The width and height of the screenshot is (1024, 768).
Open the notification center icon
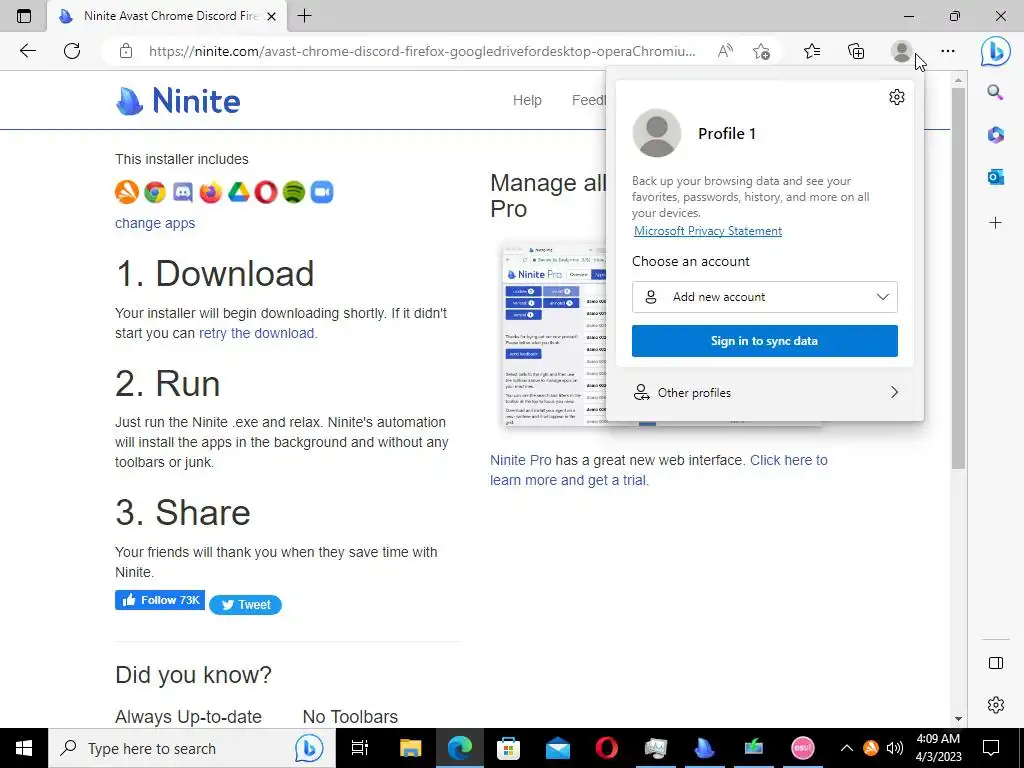pos(991,748)
